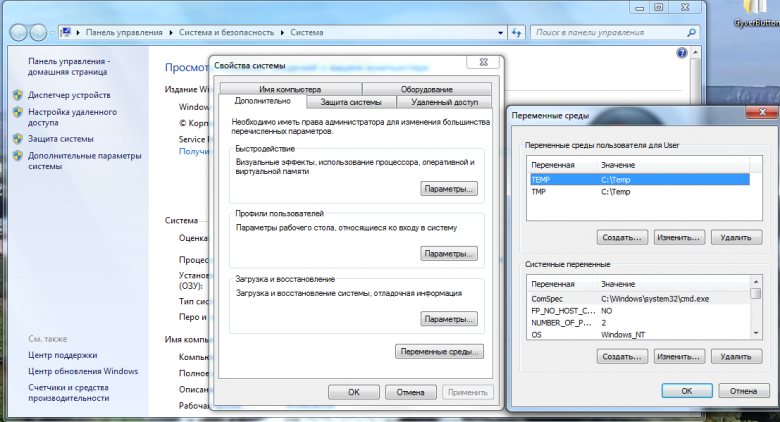Click the 'Получи' link in System window

[194, 151]
